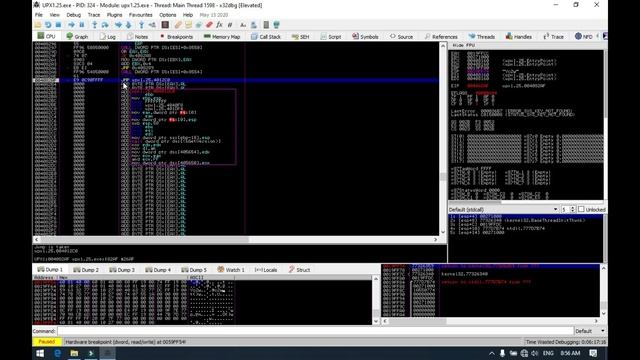Switch to the Handles tab

pyautogui.click(x=519, y=36)
